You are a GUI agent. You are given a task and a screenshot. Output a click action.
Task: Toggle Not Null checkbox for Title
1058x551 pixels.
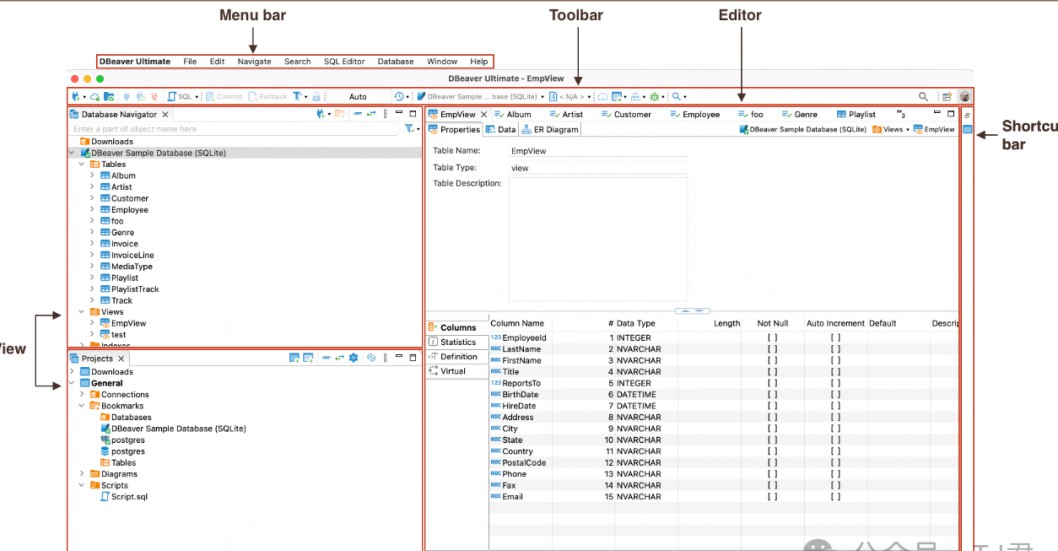pos(772,372)
